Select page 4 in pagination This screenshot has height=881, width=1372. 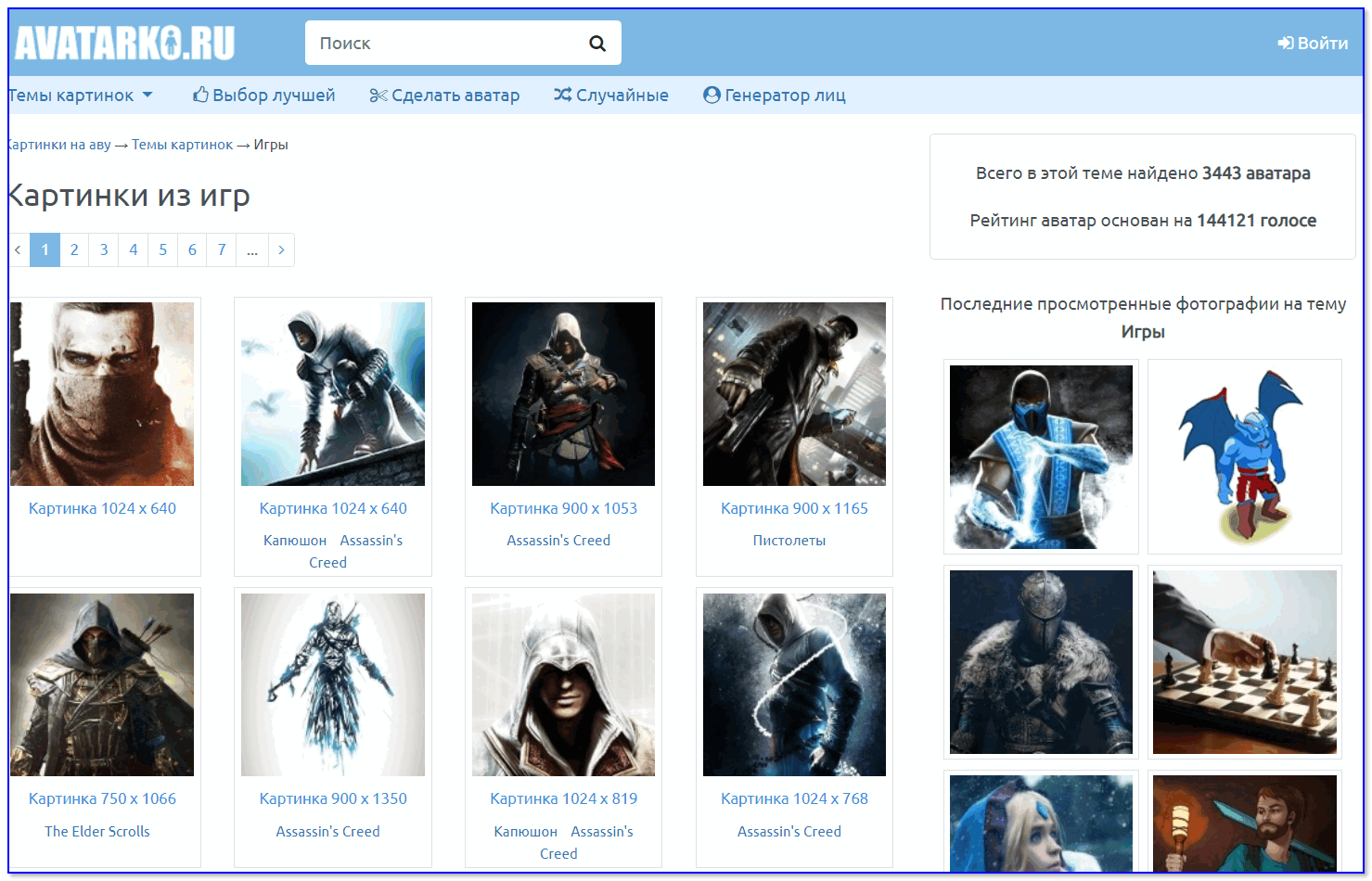point(134,249)
